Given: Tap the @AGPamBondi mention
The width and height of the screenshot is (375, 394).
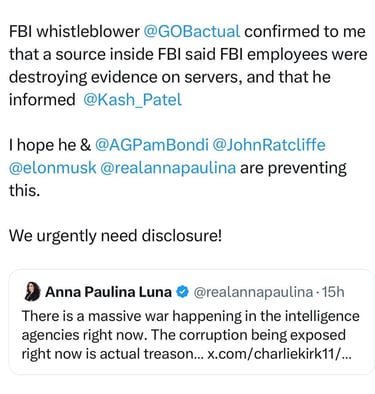Looking at the screenshot, I should 152,145.
